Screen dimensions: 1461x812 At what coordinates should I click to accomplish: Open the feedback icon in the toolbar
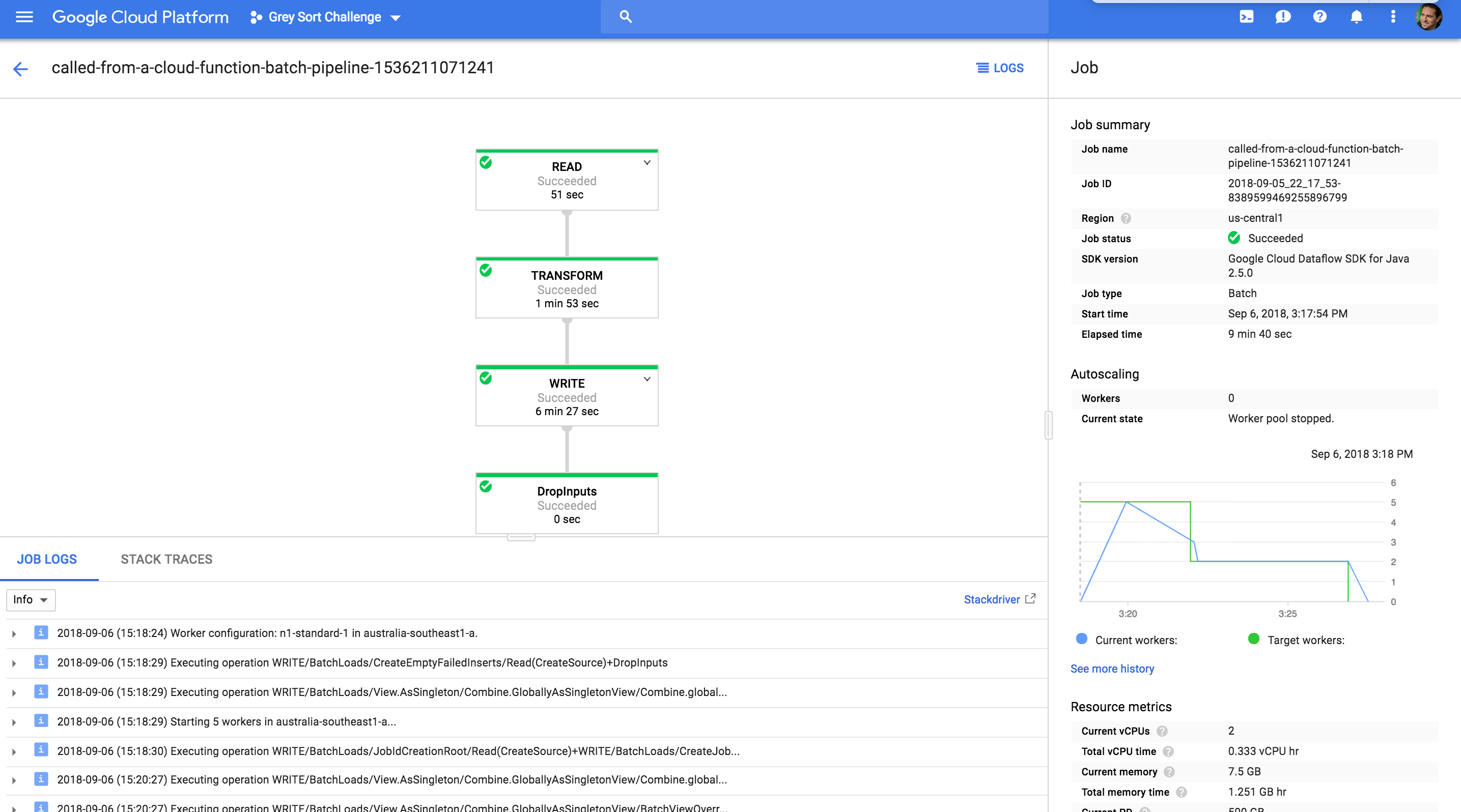tap(1283, 17)
